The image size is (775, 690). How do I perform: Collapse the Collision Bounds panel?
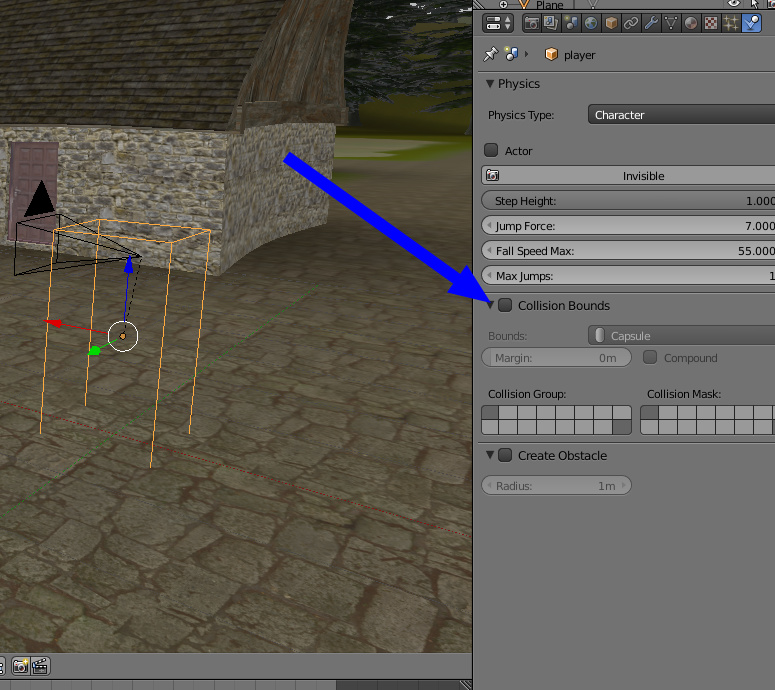point(490,305)
